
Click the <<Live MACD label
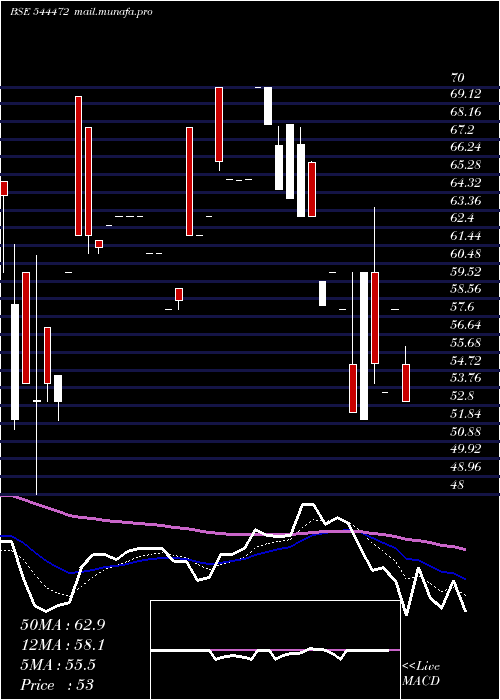(x=421, y=673)
